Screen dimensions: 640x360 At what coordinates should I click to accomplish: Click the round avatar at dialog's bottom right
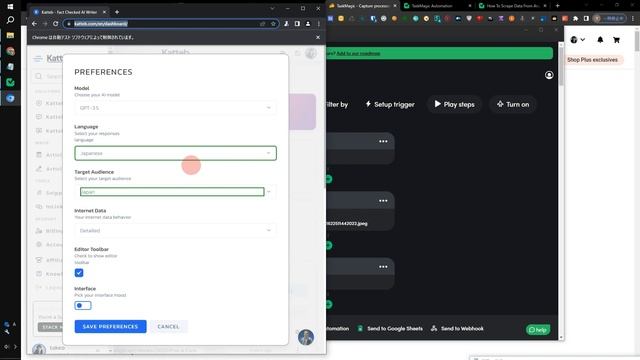(306, 338)
